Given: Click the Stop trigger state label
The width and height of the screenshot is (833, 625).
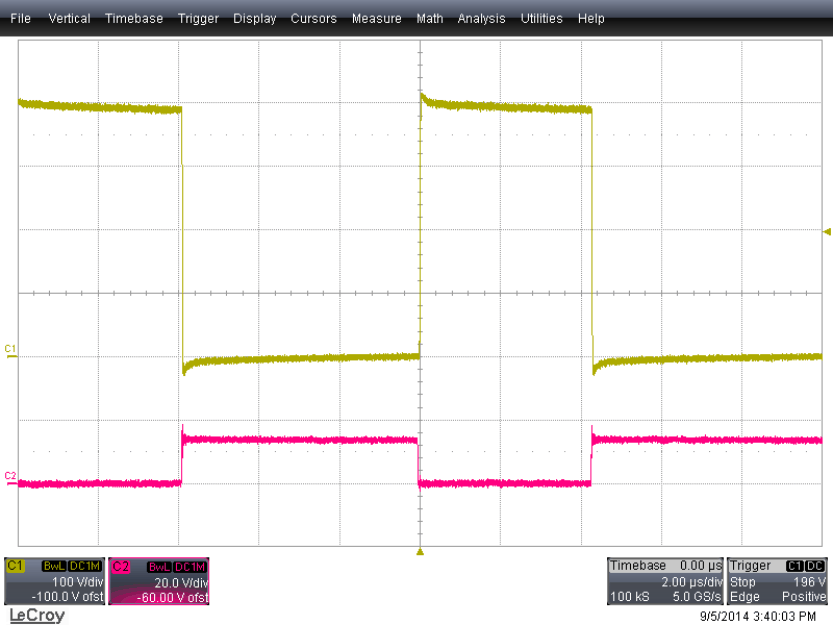Looking at the screenshot, I should (743, 582).
